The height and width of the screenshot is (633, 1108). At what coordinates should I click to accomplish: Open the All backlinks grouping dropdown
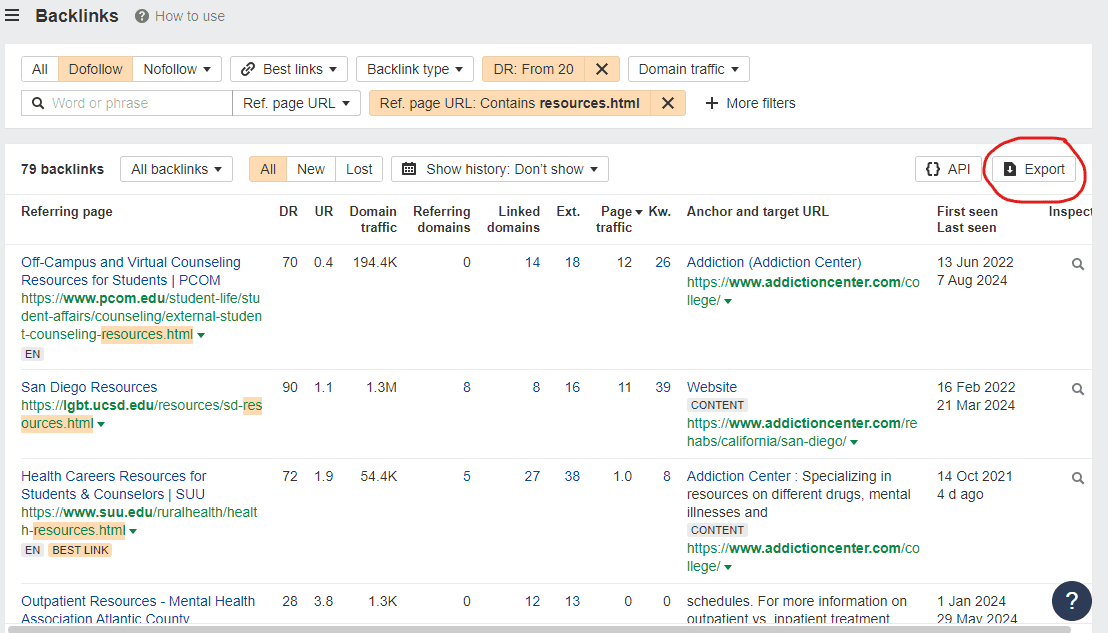click(177, 170)
